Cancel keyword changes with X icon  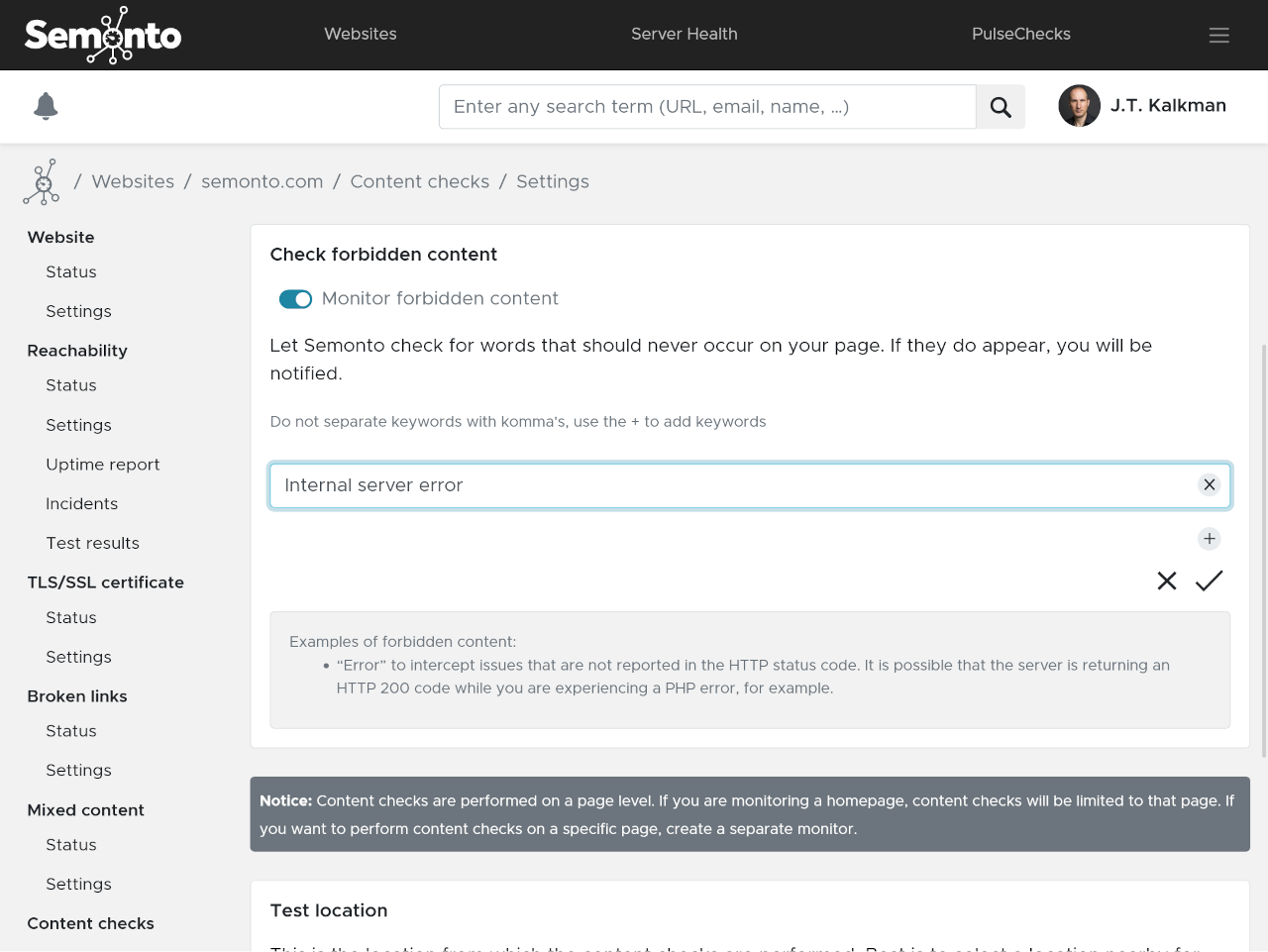click(1167, 582)
